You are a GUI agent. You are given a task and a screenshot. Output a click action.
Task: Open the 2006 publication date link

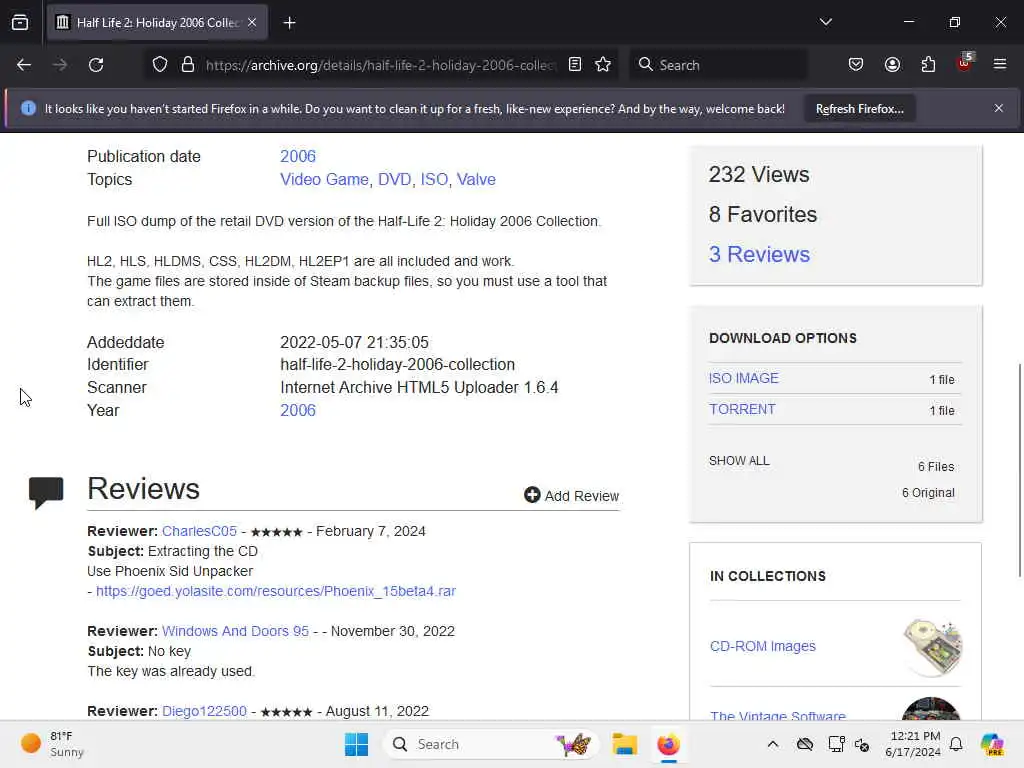point(298,156)
